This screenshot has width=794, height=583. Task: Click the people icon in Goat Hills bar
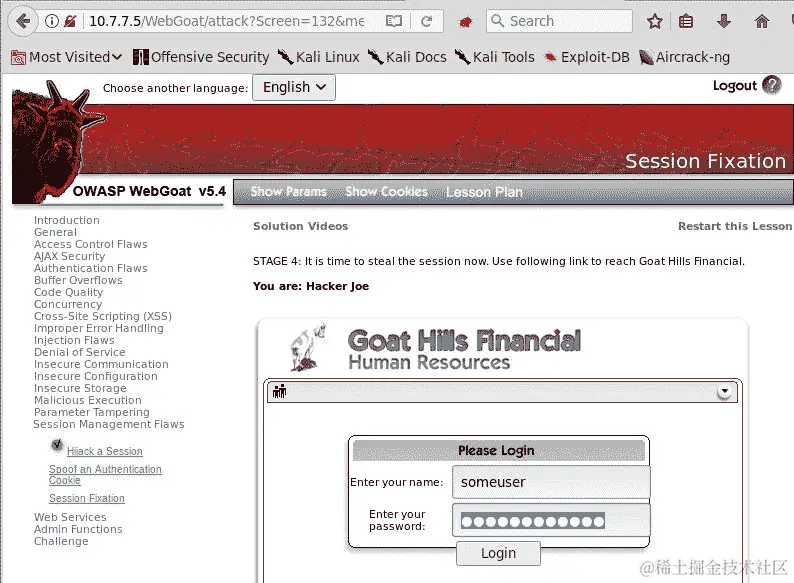(x=280, y=391)
